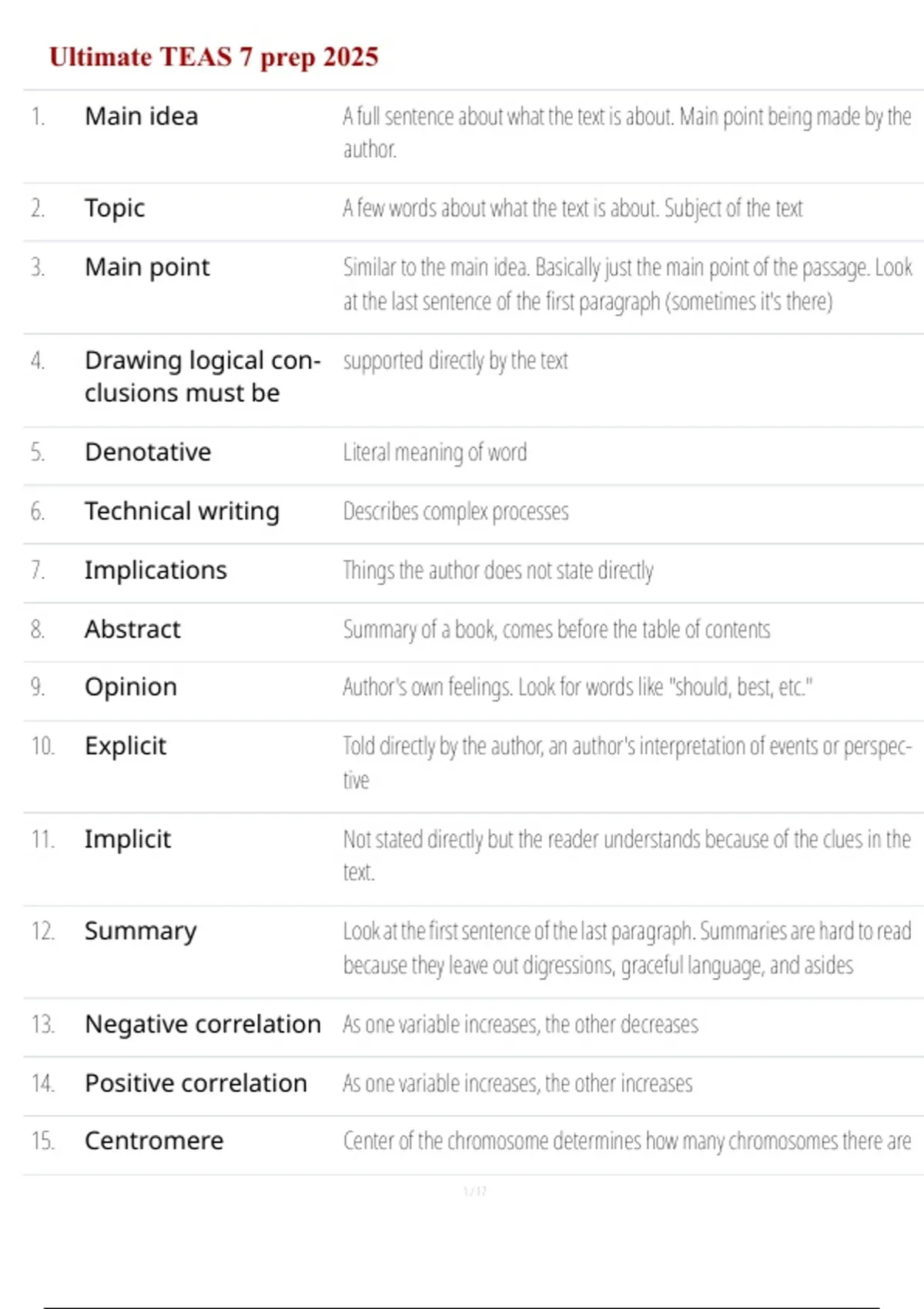Click the 'Positive correlation' term
This screenshot has height=1309, width=924.
coord(196,1083)
